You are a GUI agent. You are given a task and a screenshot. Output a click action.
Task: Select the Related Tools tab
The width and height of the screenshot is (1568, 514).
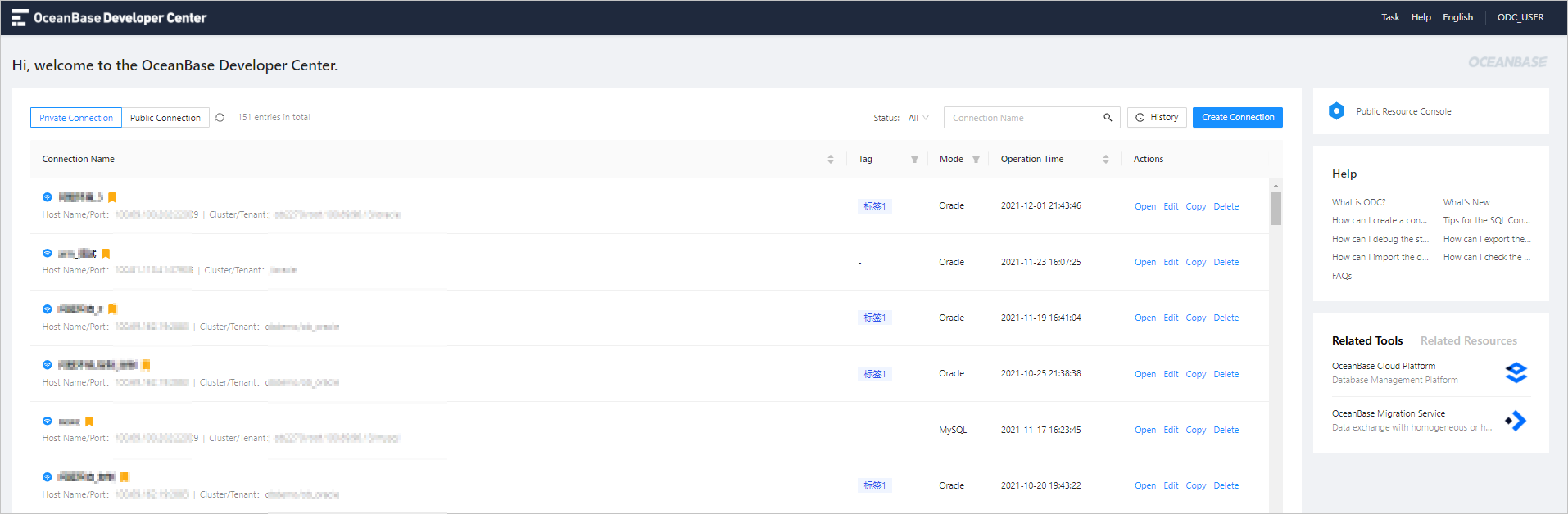(1367, 340)
